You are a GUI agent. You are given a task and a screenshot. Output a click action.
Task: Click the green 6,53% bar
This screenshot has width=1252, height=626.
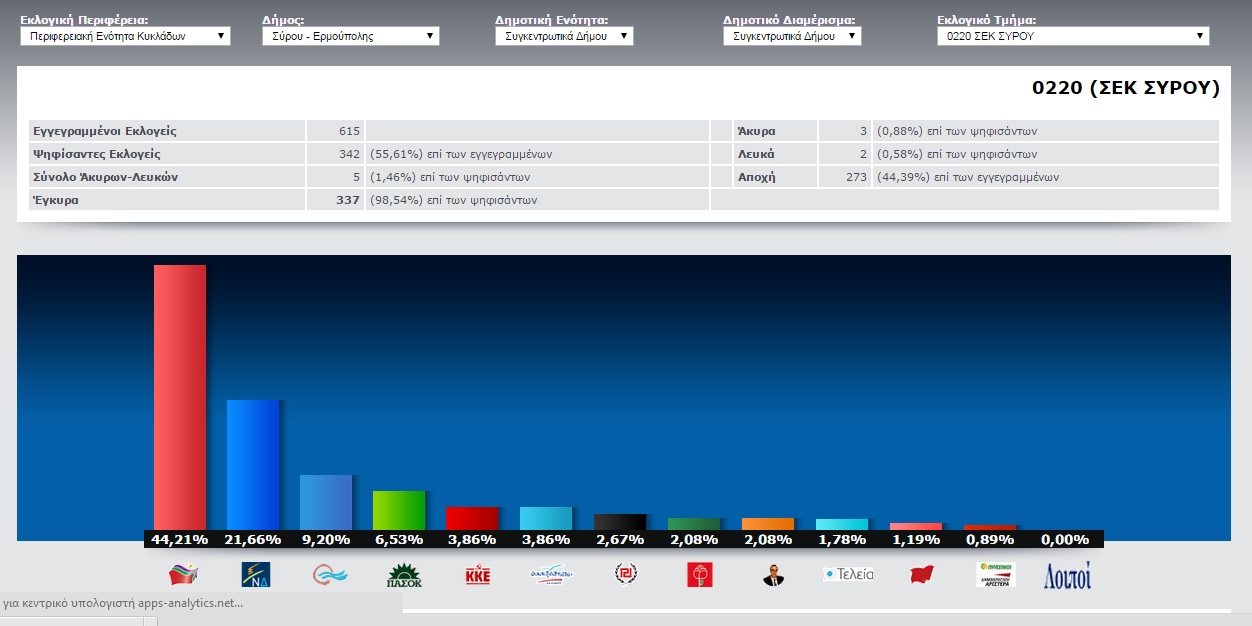pyautogui.click(x=399, y=510)
